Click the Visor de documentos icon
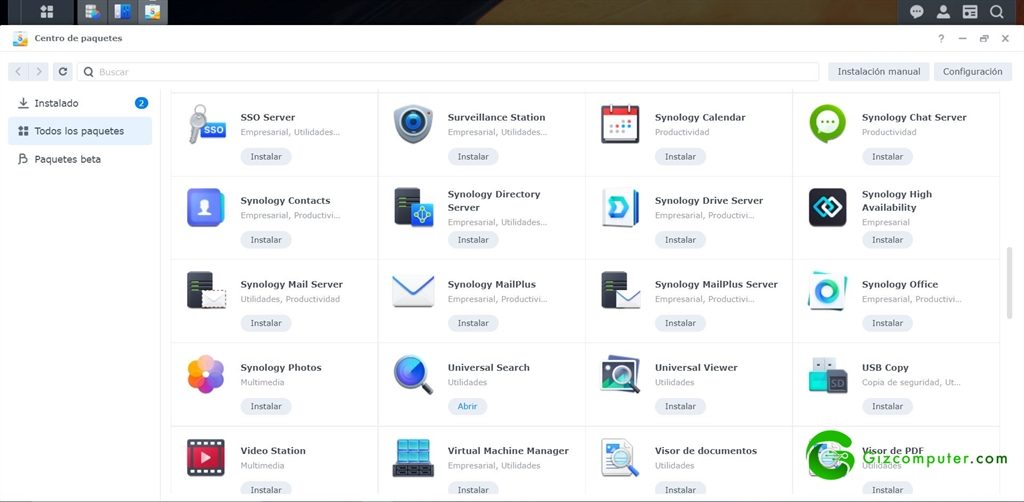Viewport: 1024px width, 502px height. coord(620,458)
